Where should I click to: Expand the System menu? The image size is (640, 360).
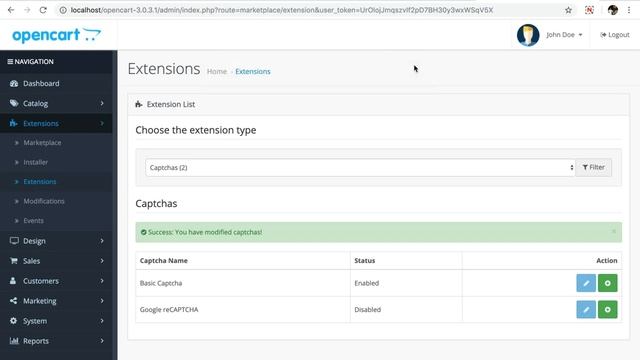coord(56,321)
